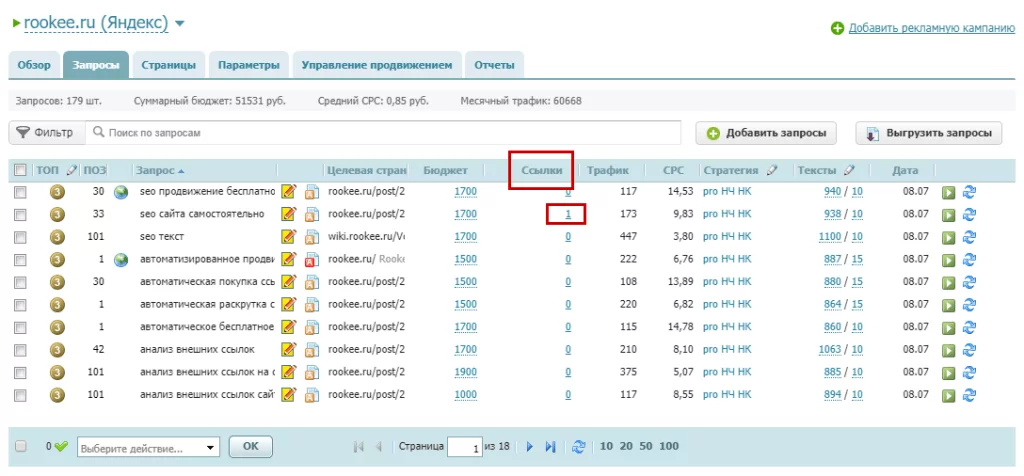1024x476 pixels.
Task: Click the pencil icon beside ТОП column header
Action: tap(71, 170)
